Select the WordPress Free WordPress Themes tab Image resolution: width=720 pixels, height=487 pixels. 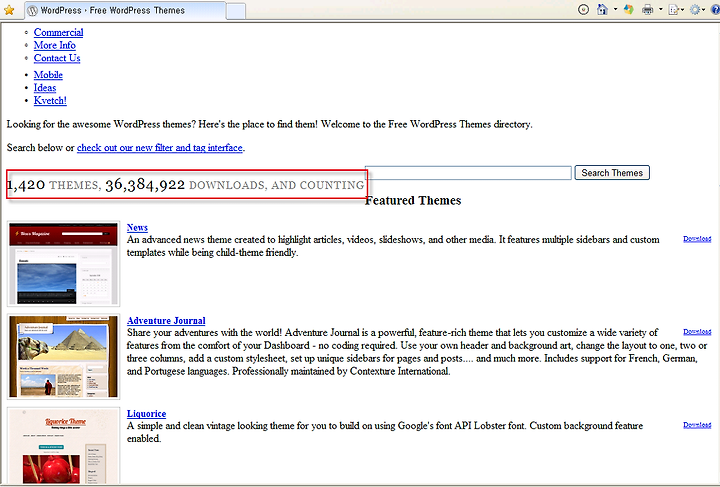click(x=125, y=10)
